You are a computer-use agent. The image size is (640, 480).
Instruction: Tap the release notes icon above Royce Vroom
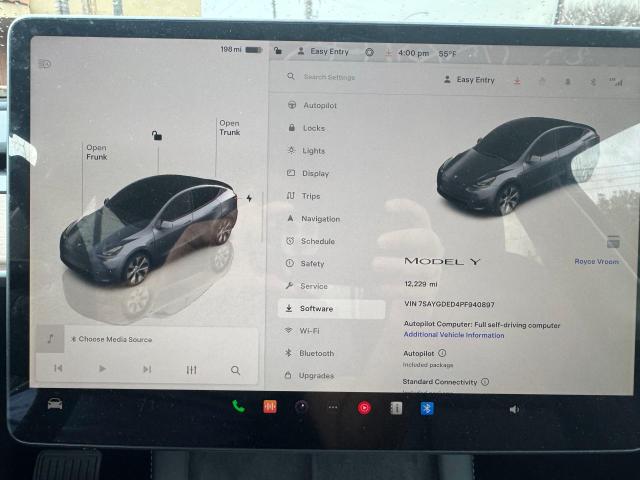click(x=613, y=242)
